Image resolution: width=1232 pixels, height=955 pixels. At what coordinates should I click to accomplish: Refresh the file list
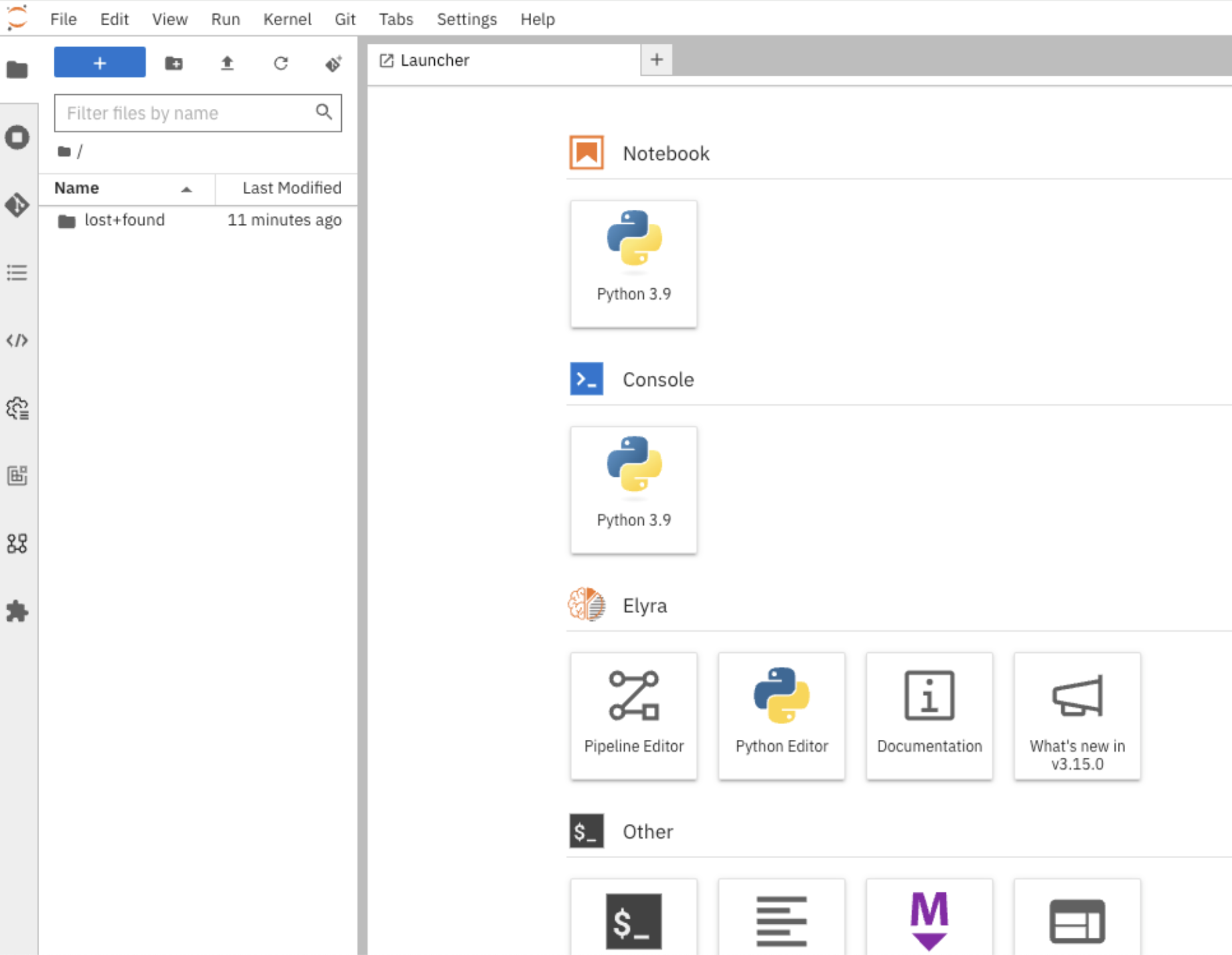tap(281, 63)
